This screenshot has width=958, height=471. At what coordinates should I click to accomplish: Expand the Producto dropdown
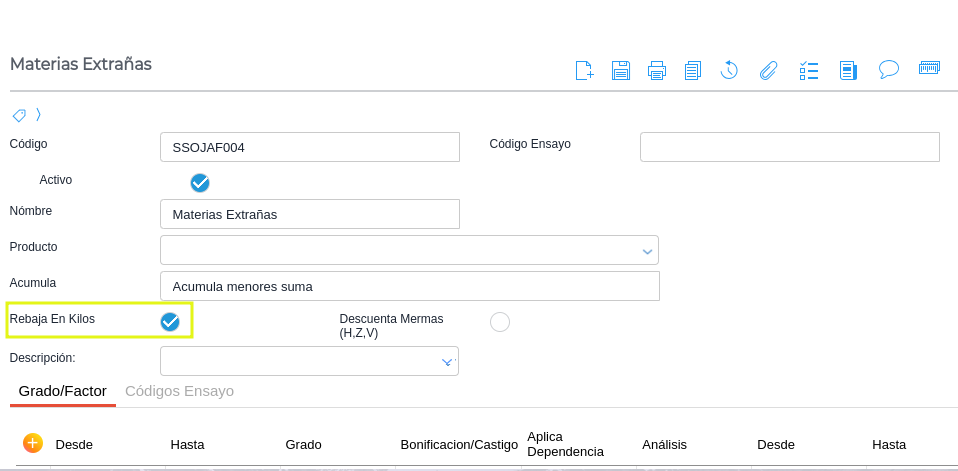tap(647, 251)
